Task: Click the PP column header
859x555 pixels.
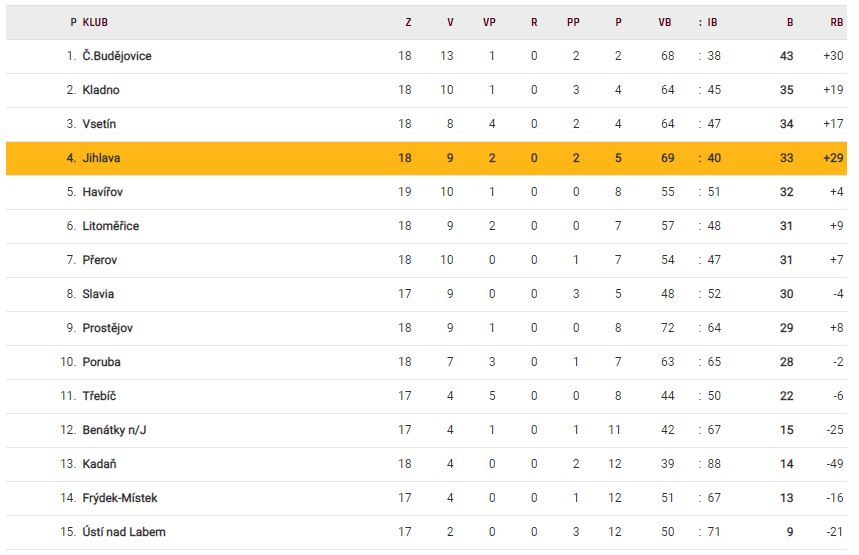Action: point(574,21)
